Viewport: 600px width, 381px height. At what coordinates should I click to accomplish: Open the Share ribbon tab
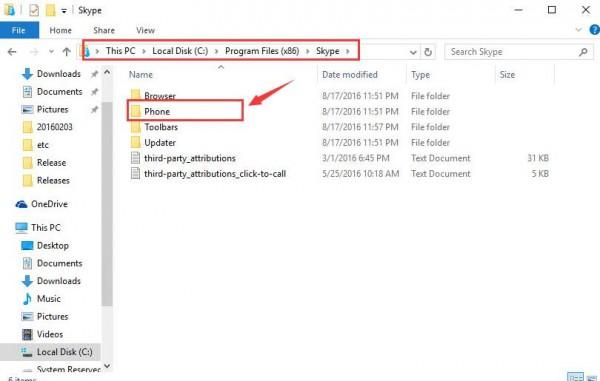(104, 30)
